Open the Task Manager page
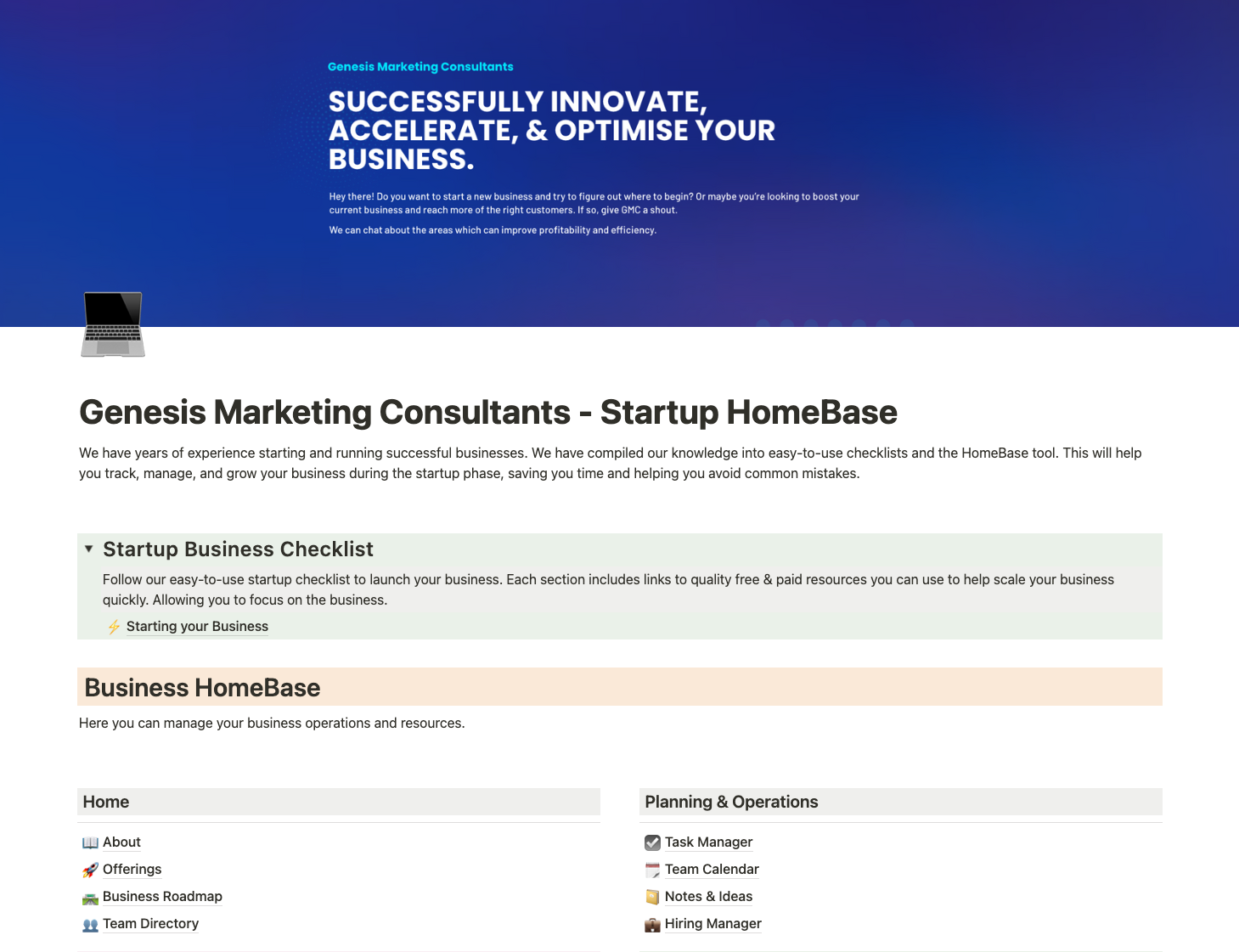This screenshot has width=1239, height=952. tap(708, 842)
